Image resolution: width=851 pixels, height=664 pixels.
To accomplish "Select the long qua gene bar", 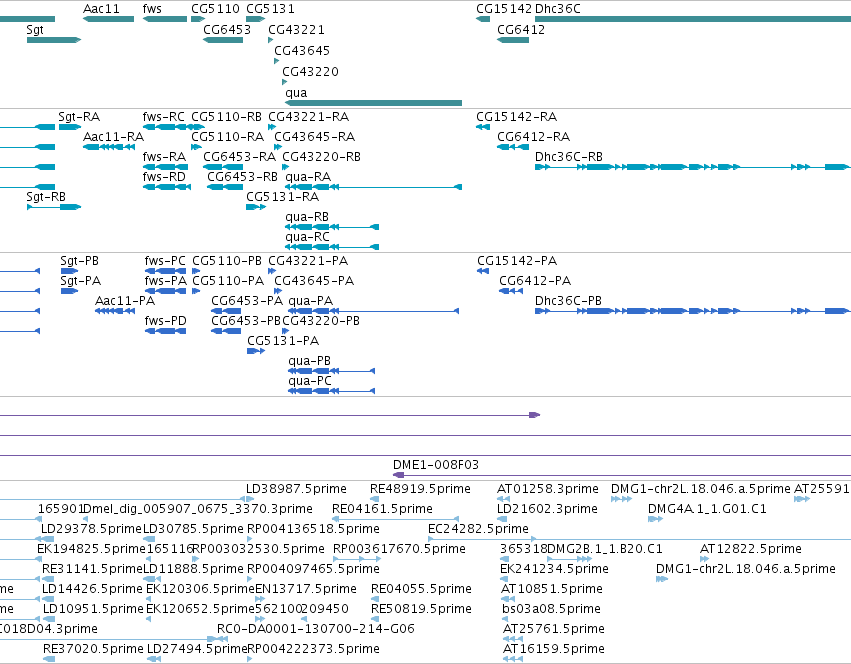I will 373,103.
